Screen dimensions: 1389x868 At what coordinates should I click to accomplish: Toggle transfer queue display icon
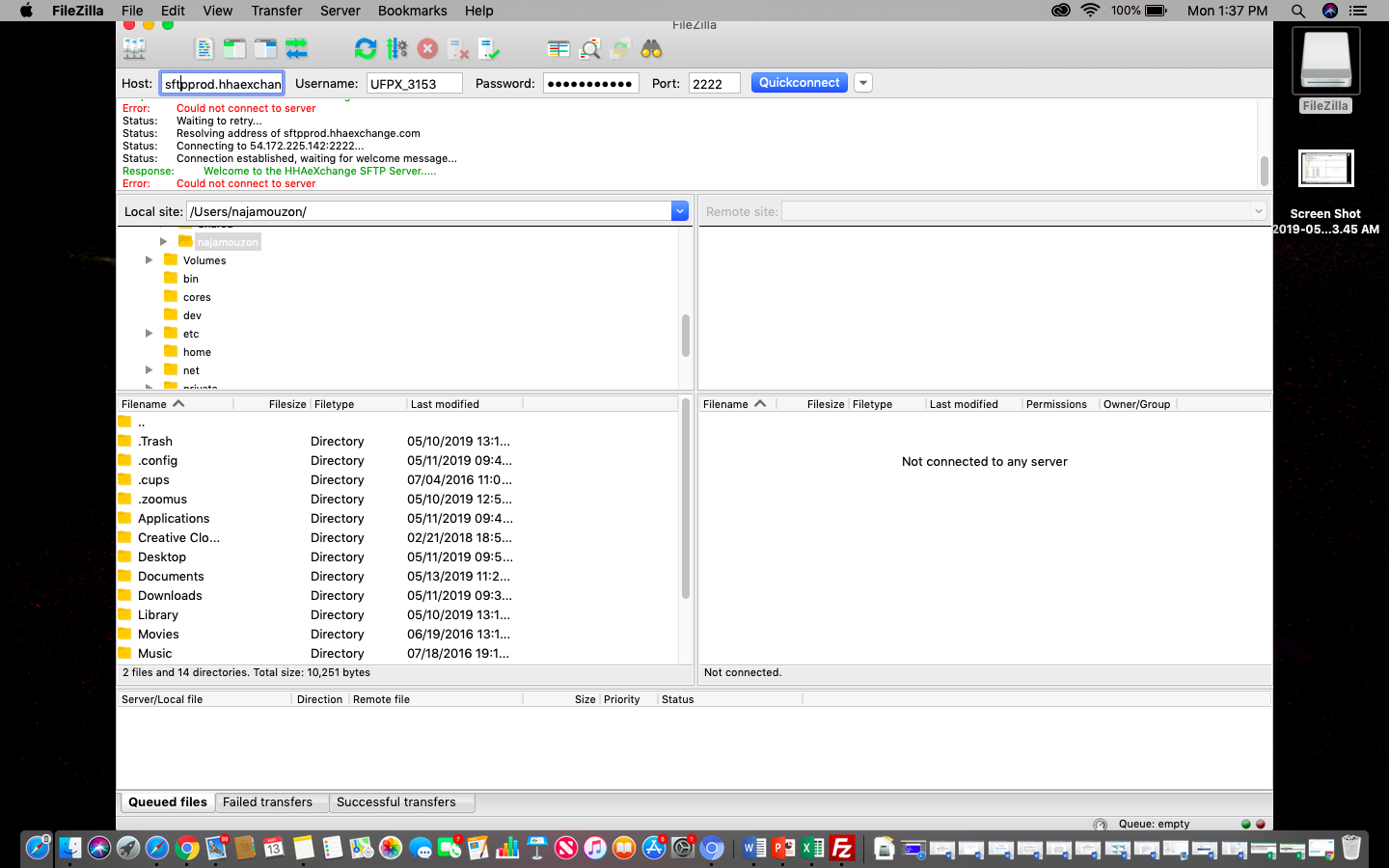pos(296,48)
